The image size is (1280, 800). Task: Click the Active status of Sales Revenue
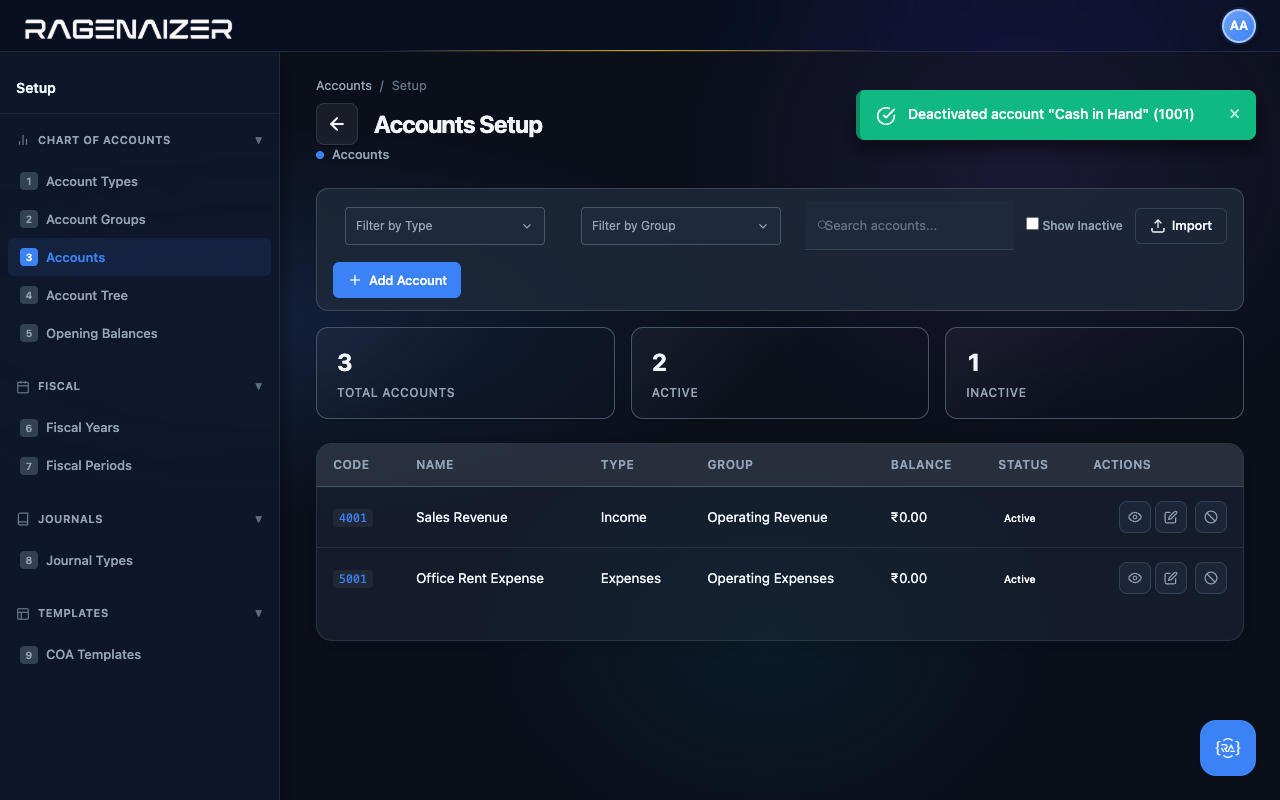click(1020, 518)
